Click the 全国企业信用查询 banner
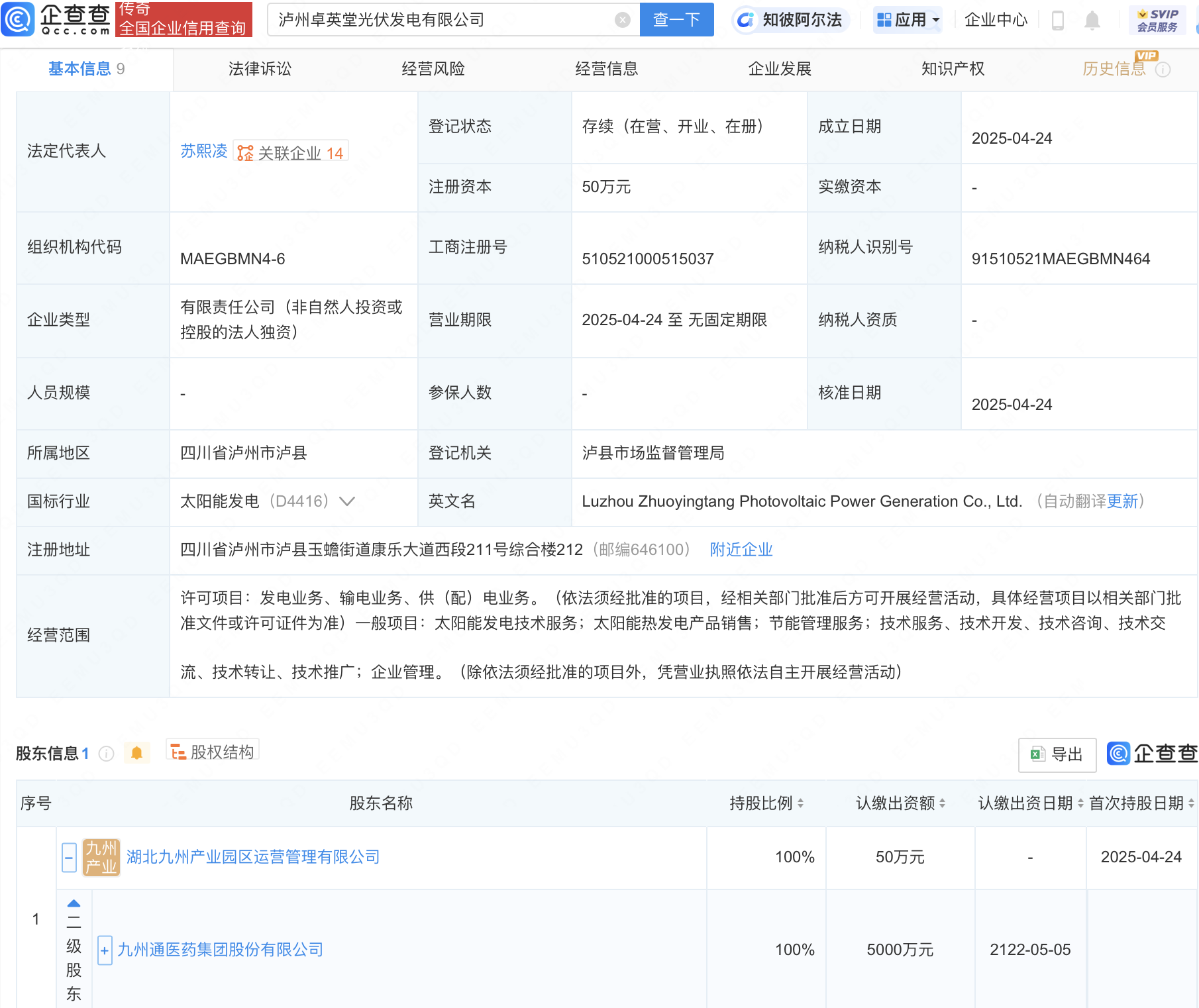The width and height of the screenshot is (1199, 1008). (x=183, y=19)
